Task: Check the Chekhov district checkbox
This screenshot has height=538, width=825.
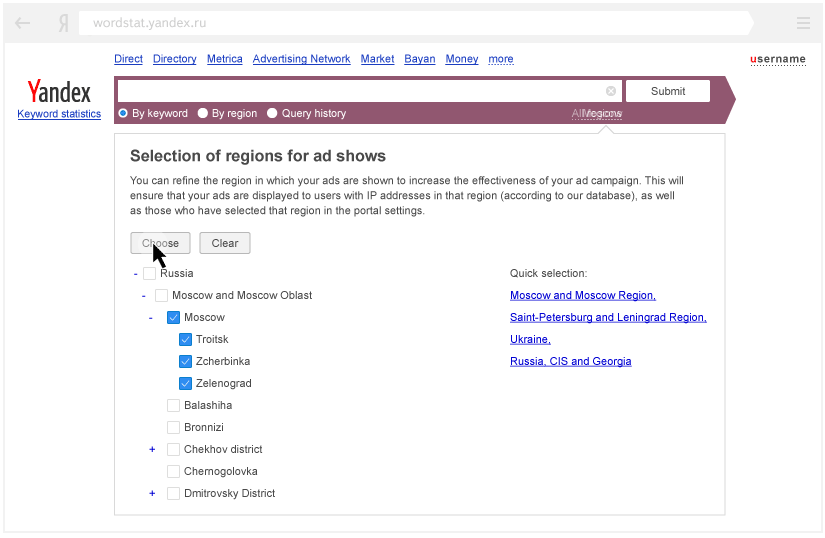Action: pos(174,450)
